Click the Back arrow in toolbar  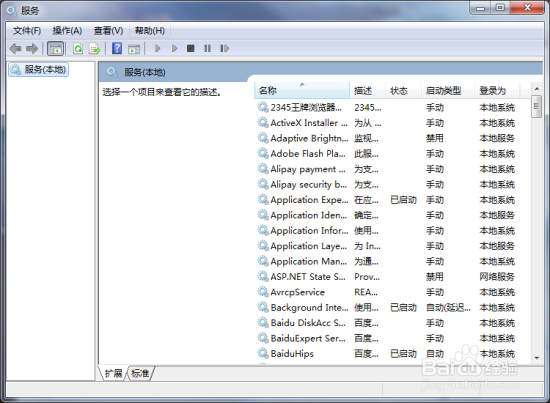coord(15,48)
